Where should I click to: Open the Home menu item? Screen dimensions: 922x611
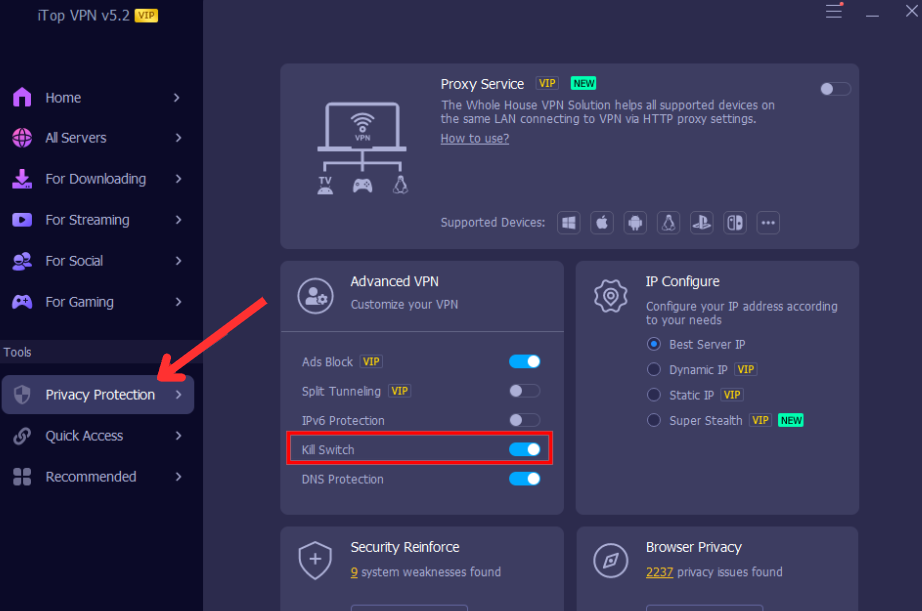(98, 98)
